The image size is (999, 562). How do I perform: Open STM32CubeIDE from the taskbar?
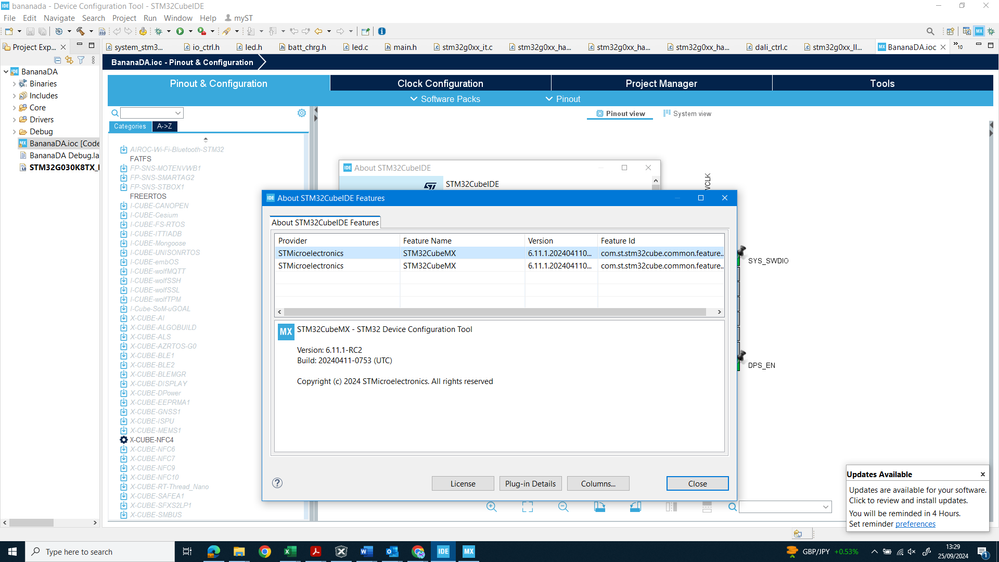443,551
